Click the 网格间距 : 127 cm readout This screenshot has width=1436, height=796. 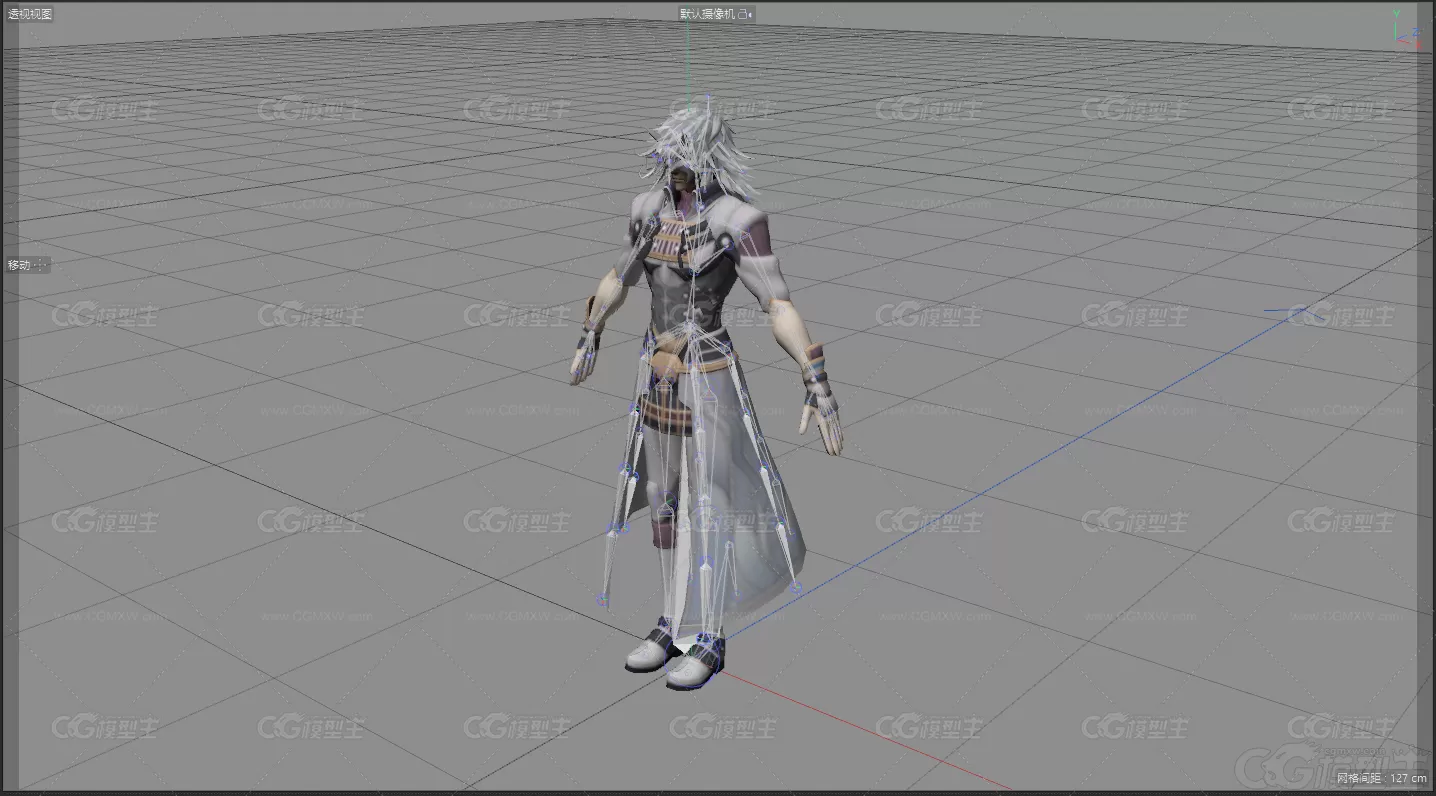[1382, 777]
